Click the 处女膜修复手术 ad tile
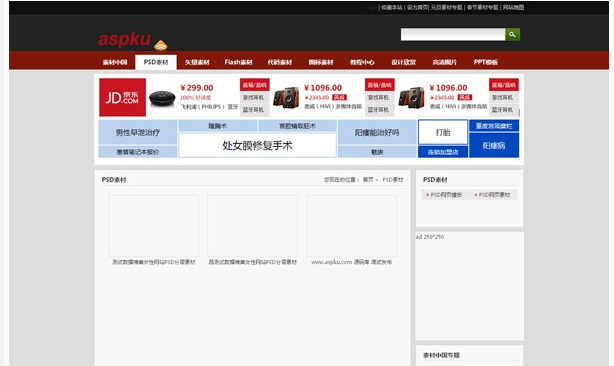 click(x=257, y=146)
